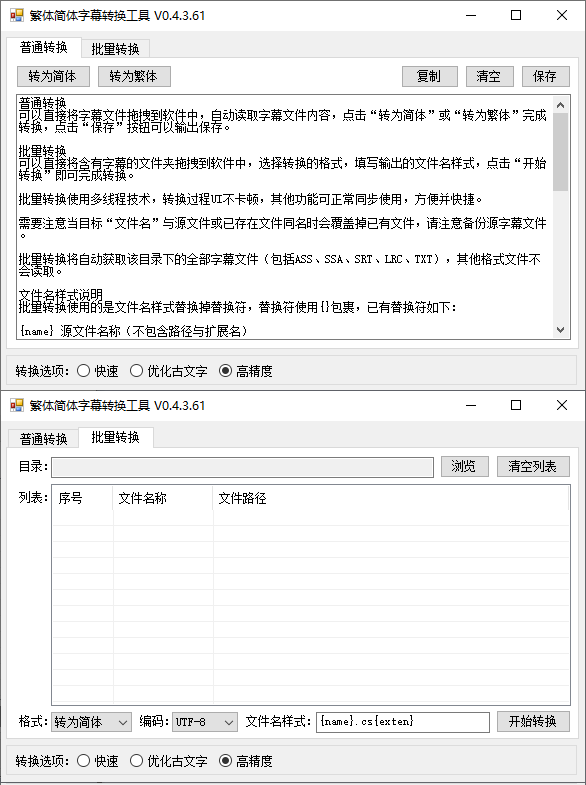Screen dimensions: 586x785
Task: Click the text area scrollbar thumb
Action: point(560,152)
